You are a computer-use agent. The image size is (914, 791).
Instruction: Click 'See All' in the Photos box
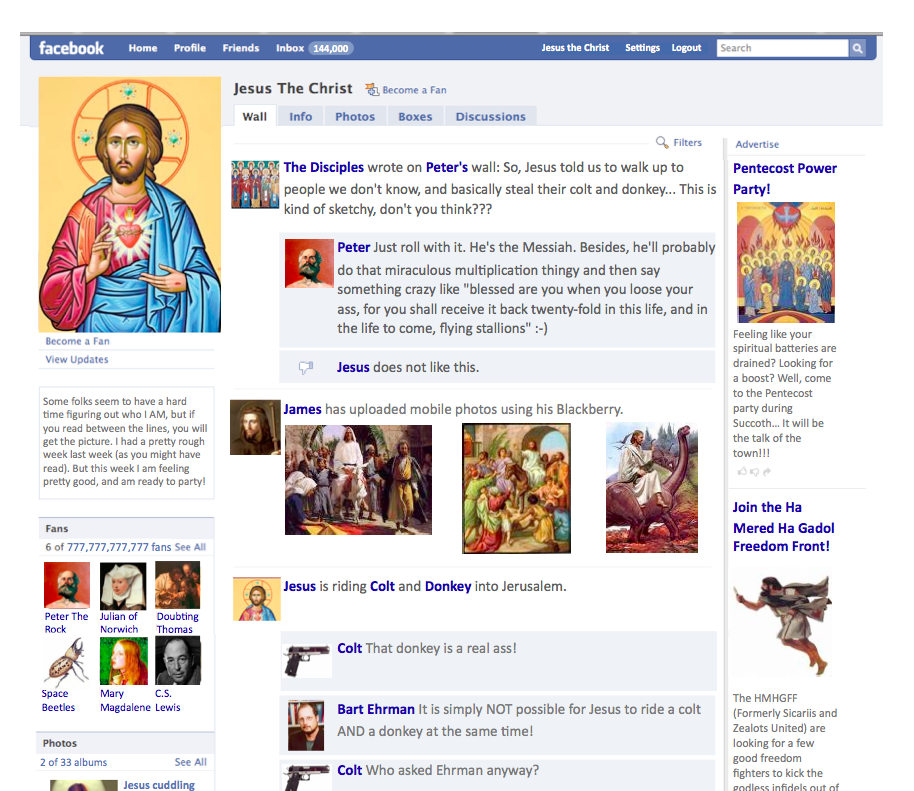coord(191,762)
